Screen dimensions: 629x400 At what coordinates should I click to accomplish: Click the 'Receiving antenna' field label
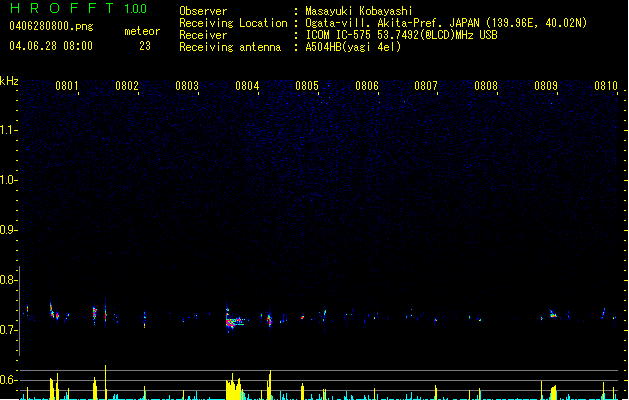tap(230, 47)
